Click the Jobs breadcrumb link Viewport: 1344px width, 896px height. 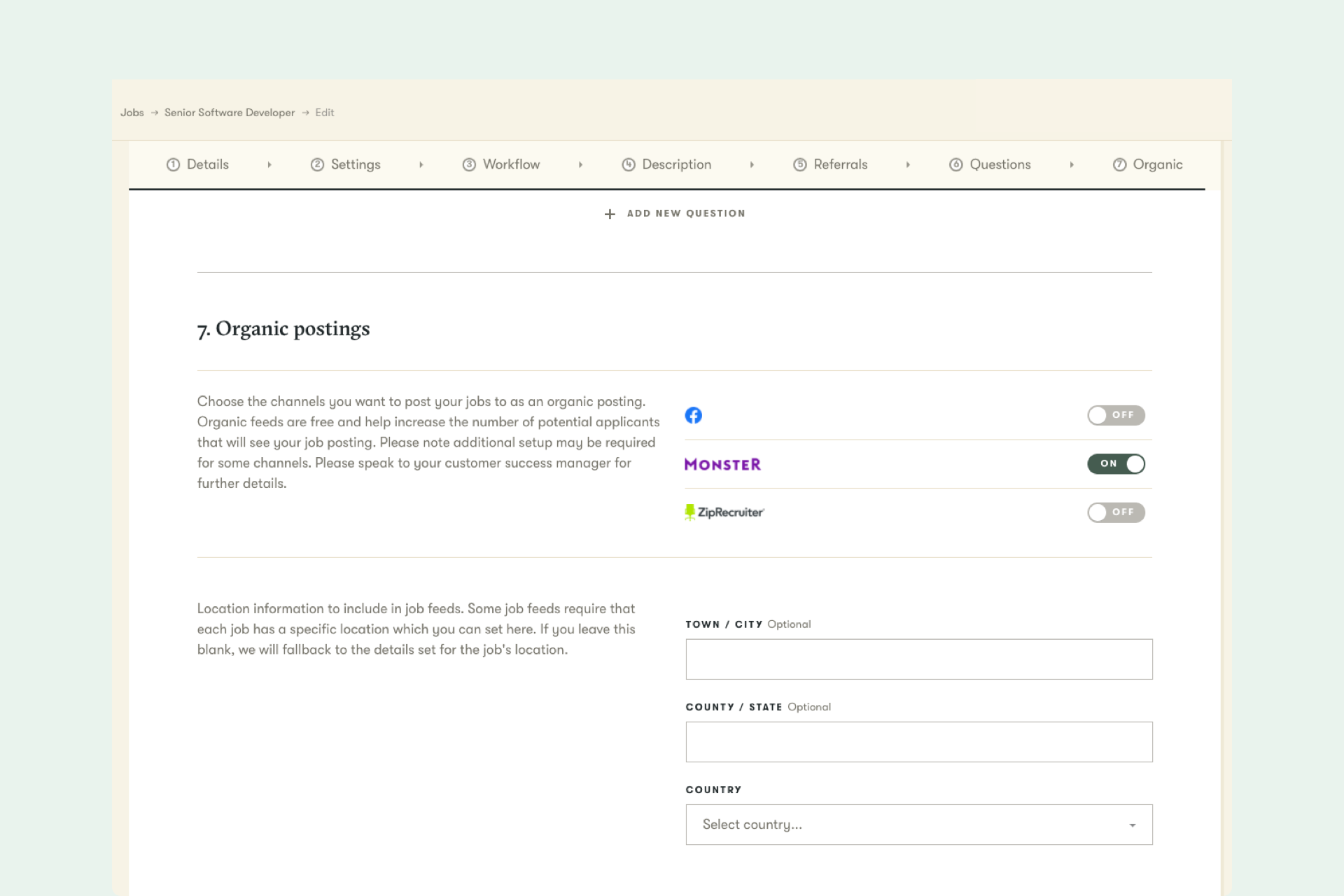click(132, 112)
